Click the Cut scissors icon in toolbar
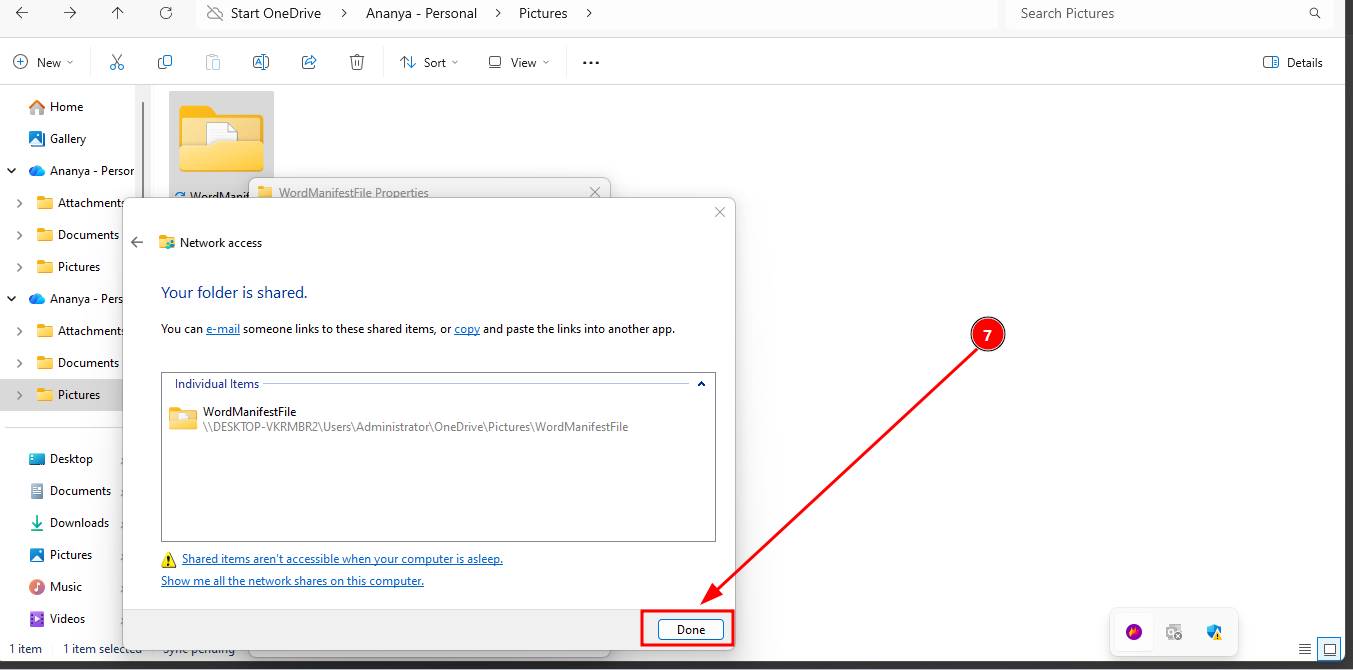Image resolution: width=1353 pixels, height=670 pixels. [117, 62]
